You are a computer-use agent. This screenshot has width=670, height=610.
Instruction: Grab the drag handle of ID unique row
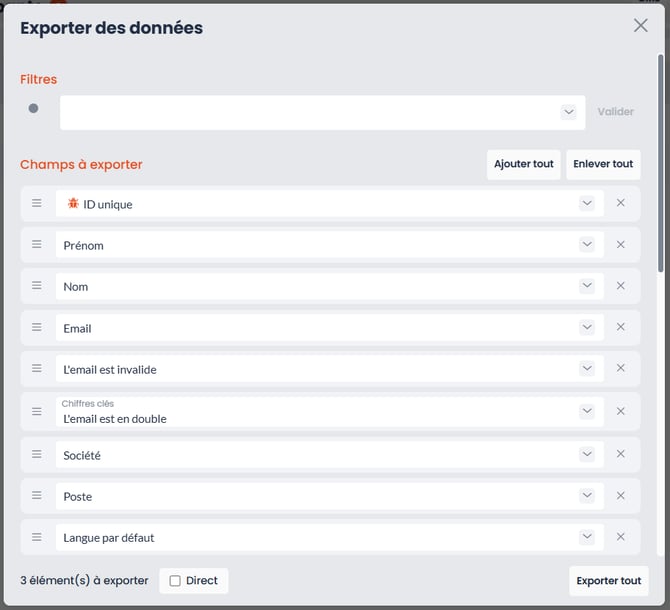[37, 203]
